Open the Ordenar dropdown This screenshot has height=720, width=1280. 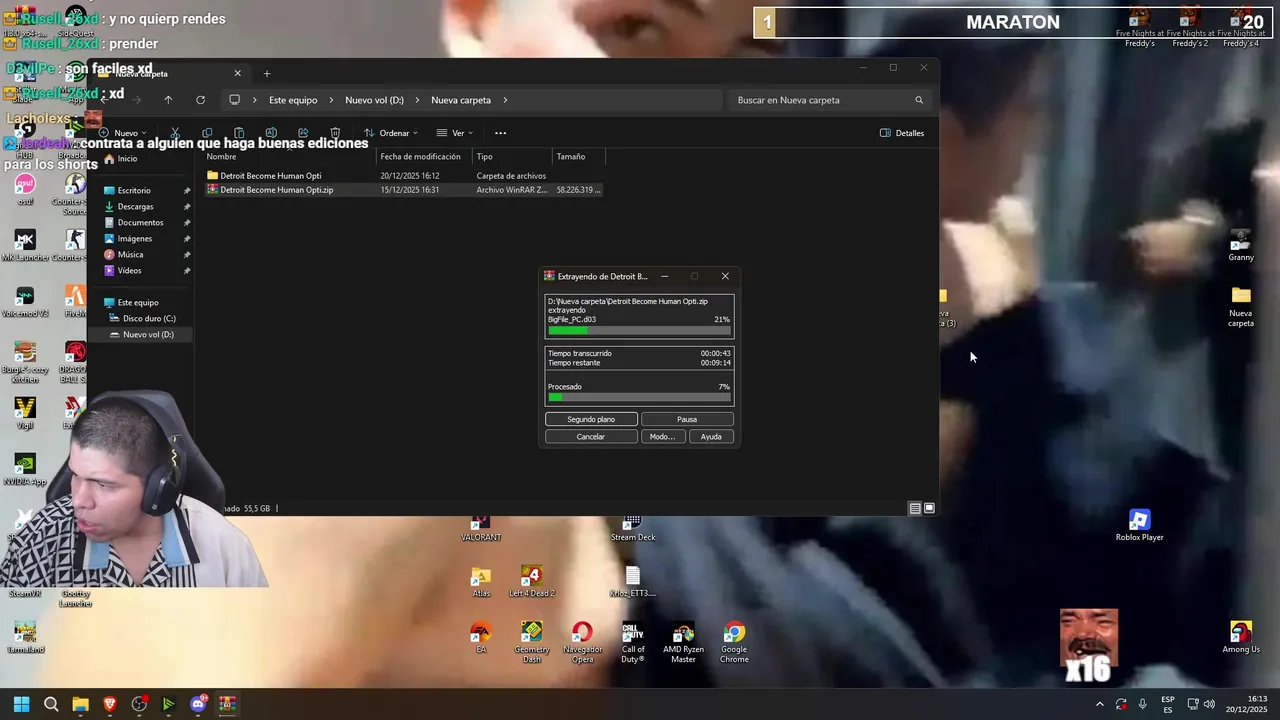pyautogui.click(x=391, y=133)
